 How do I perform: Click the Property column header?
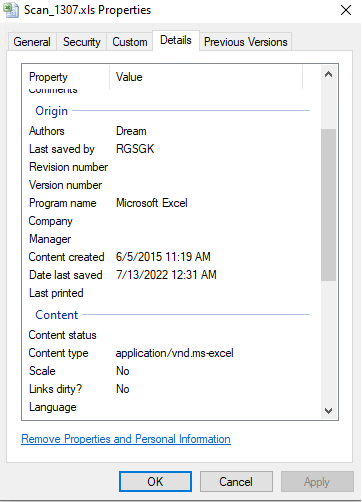[48, 77]
